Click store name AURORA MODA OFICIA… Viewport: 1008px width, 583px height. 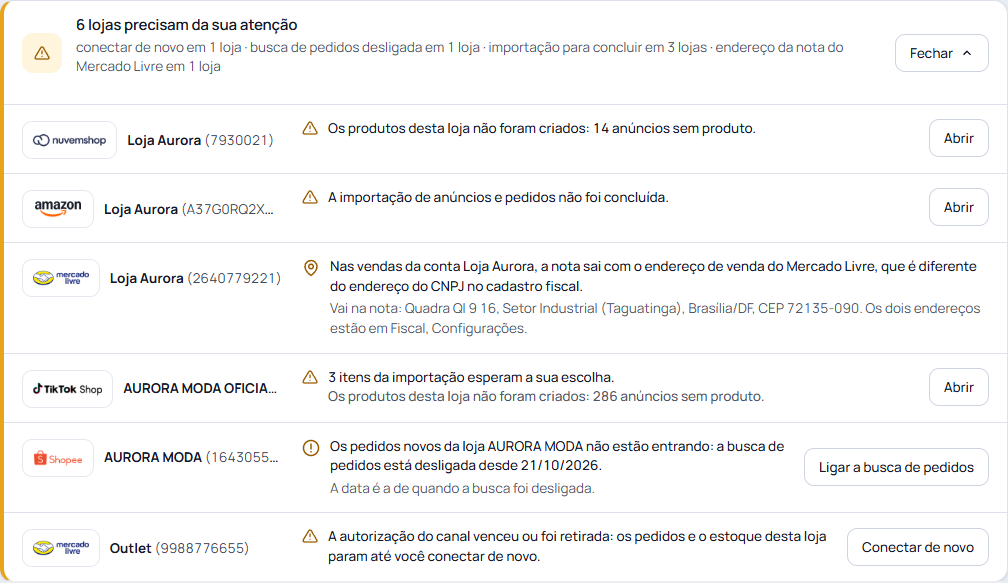tap(200, 388)
